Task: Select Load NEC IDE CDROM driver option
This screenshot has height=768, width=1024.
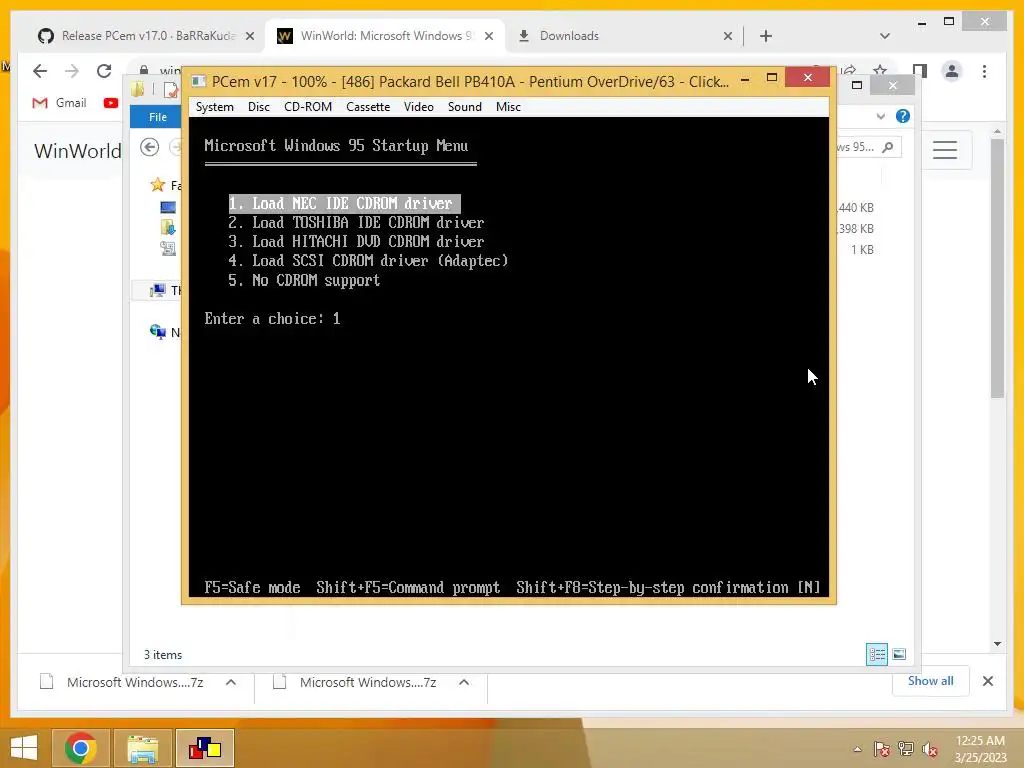Action: click(x=344, y=204)
